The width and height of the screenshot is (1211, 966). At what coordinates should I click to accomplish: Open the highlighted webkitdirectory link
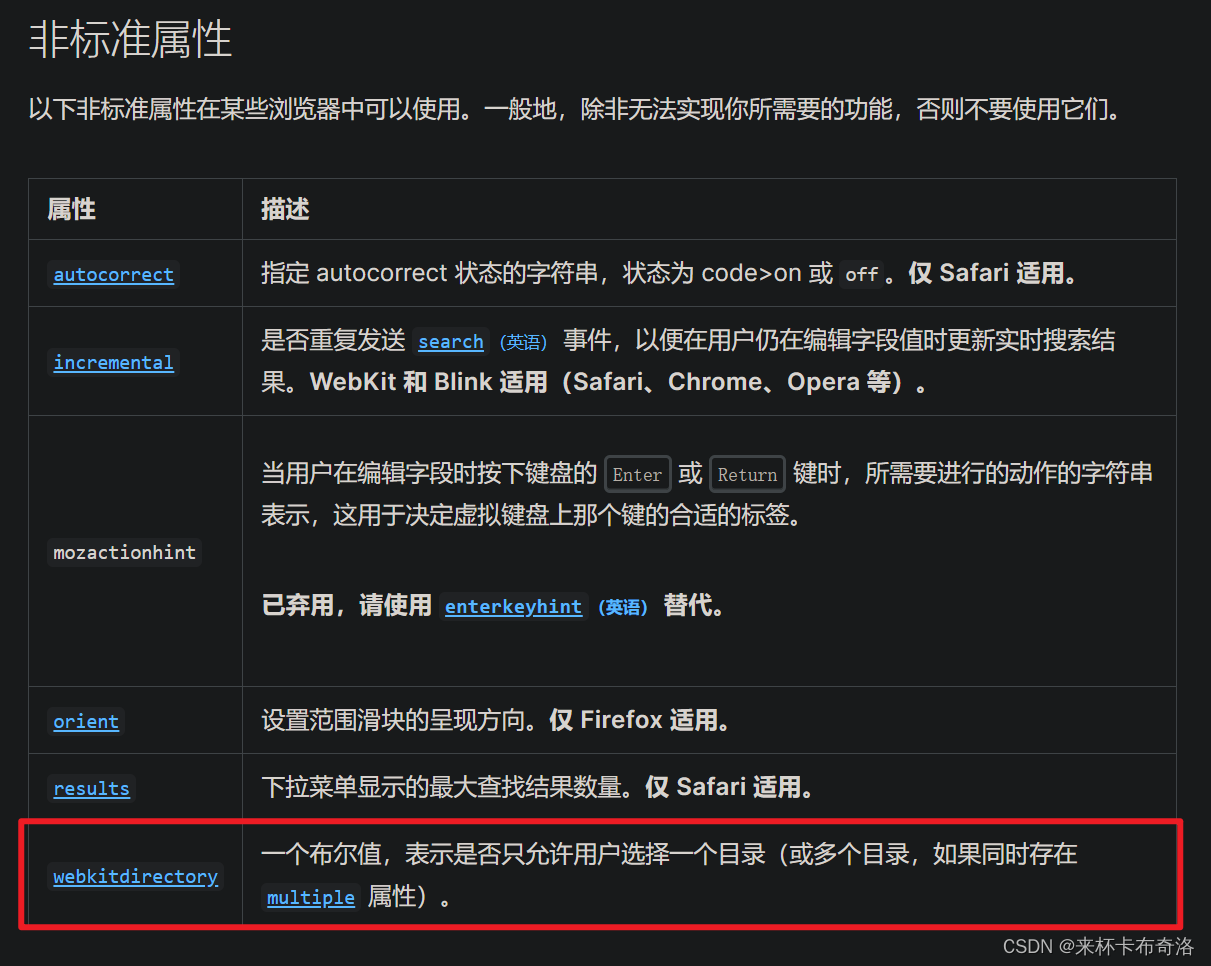(135, 876)
